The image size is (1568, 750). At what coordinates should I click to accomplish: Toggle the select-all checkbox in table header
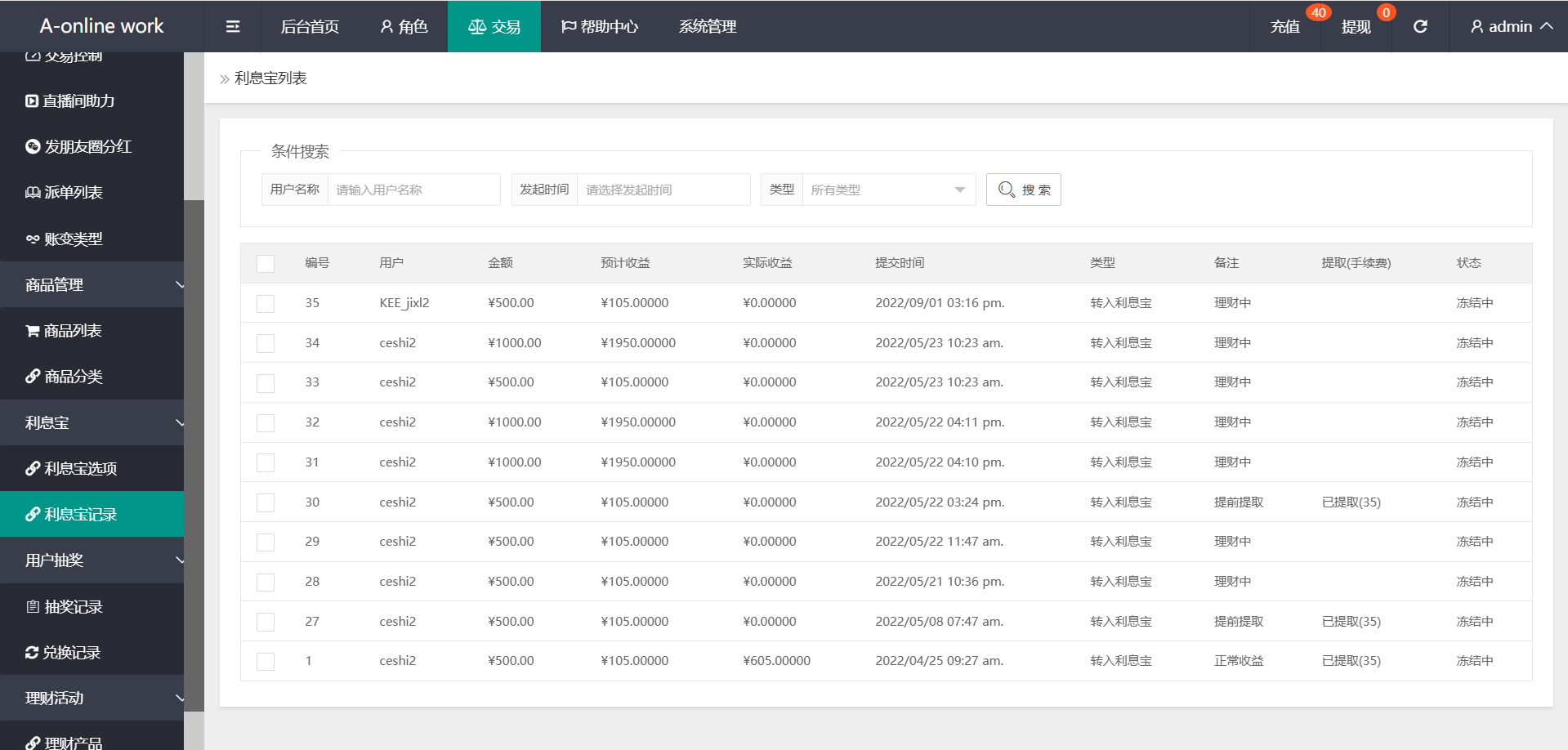coord(266,263)
